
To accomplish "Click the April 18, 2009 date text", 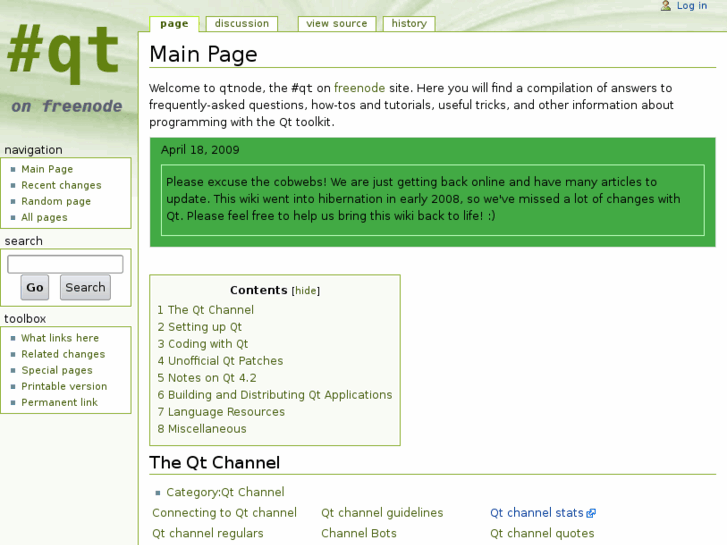I will [200, 150].
